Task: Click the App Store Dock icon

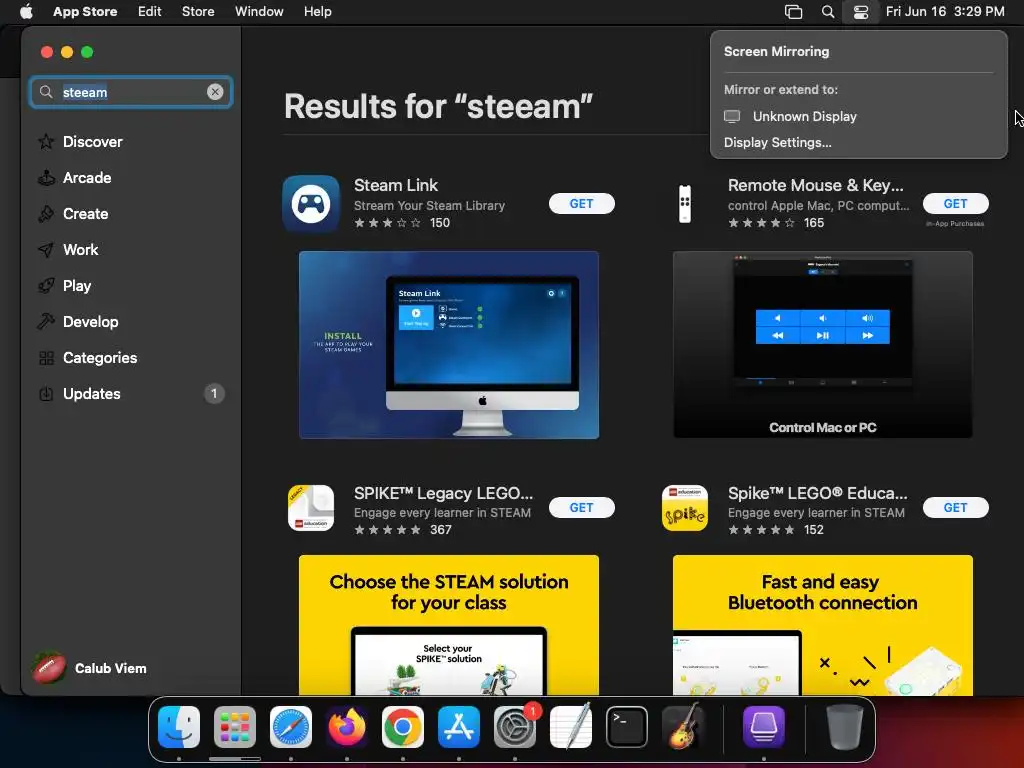Action: [x=459, y=727]
